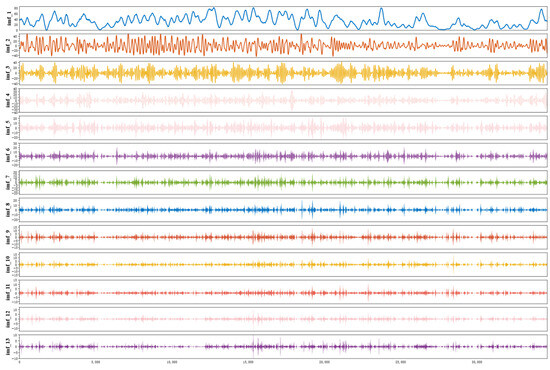550x370 pixels.
Task: Click the imf_8 axis label
Action: tap(9, 210)
